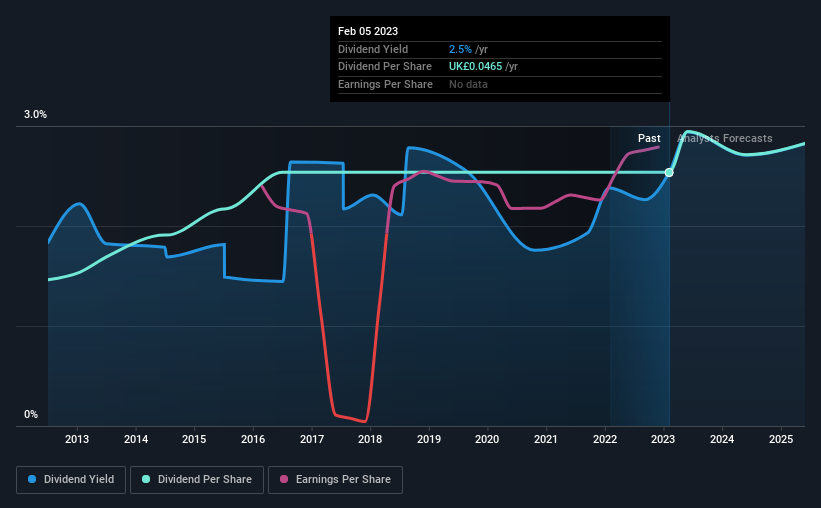The image size is (821, 508).
Task: Click the 2014 x-axis label
Action: click(136, 439)
